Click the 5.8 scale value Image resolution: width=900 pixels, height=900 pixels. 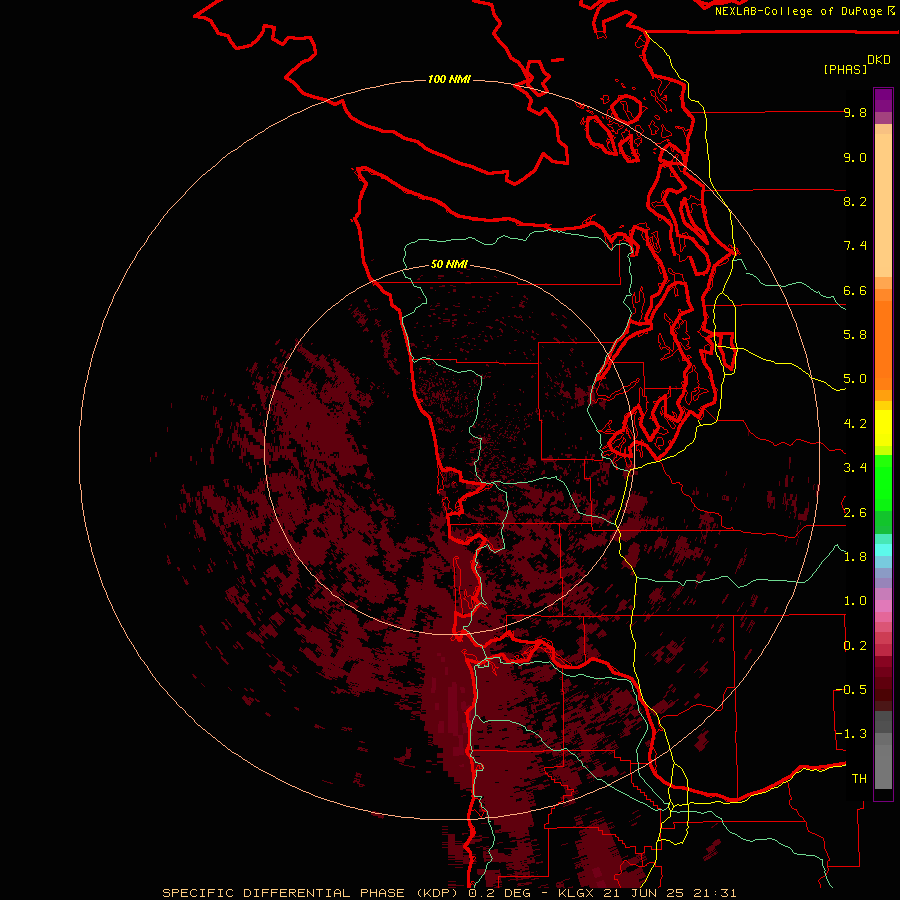click(855, 335)
